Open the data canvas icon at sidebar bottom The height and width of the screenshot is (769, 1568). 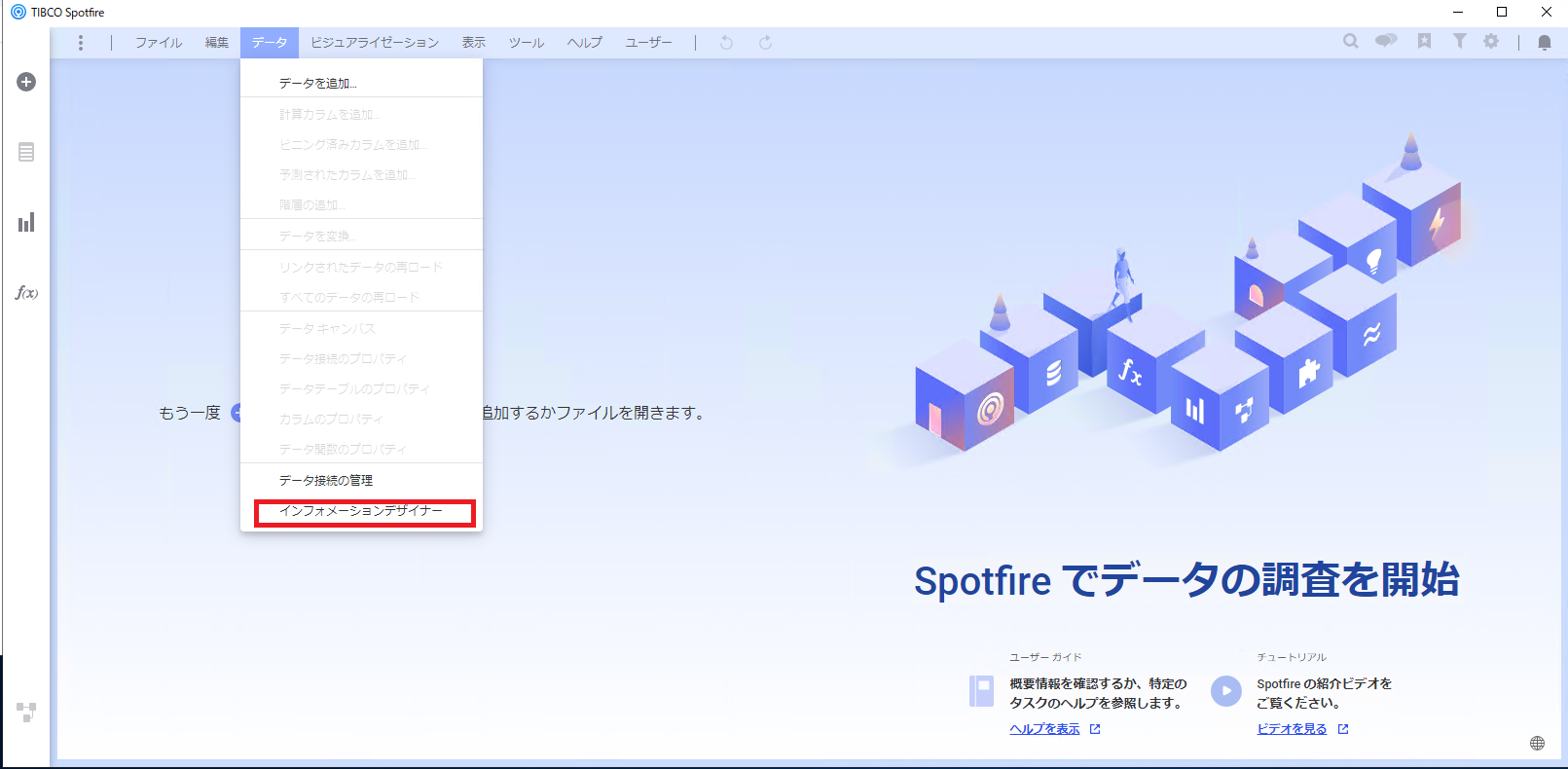pos(26,712)
